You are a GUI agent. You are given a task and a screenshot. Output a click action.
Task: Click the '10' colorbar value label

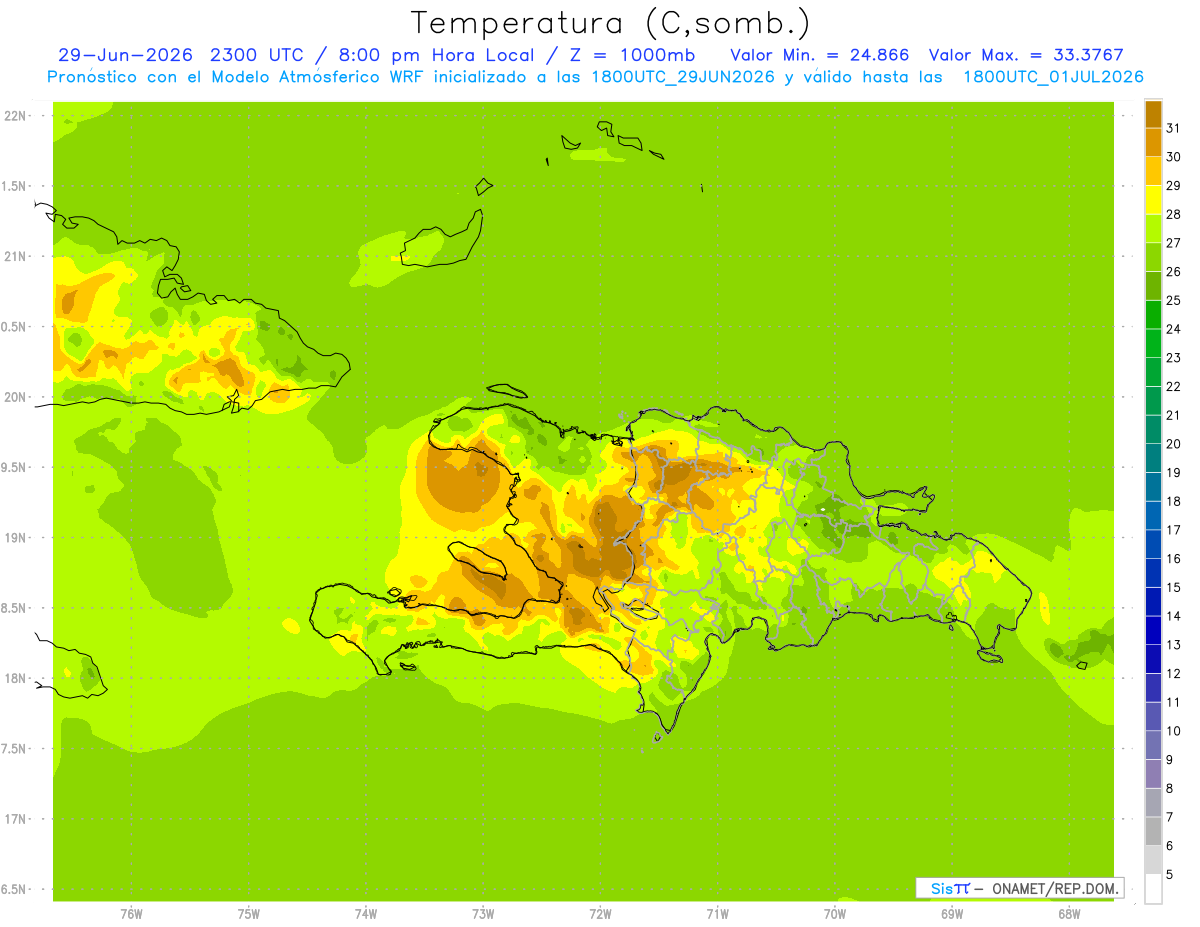pyautogui.click(x=1173, y=731)
